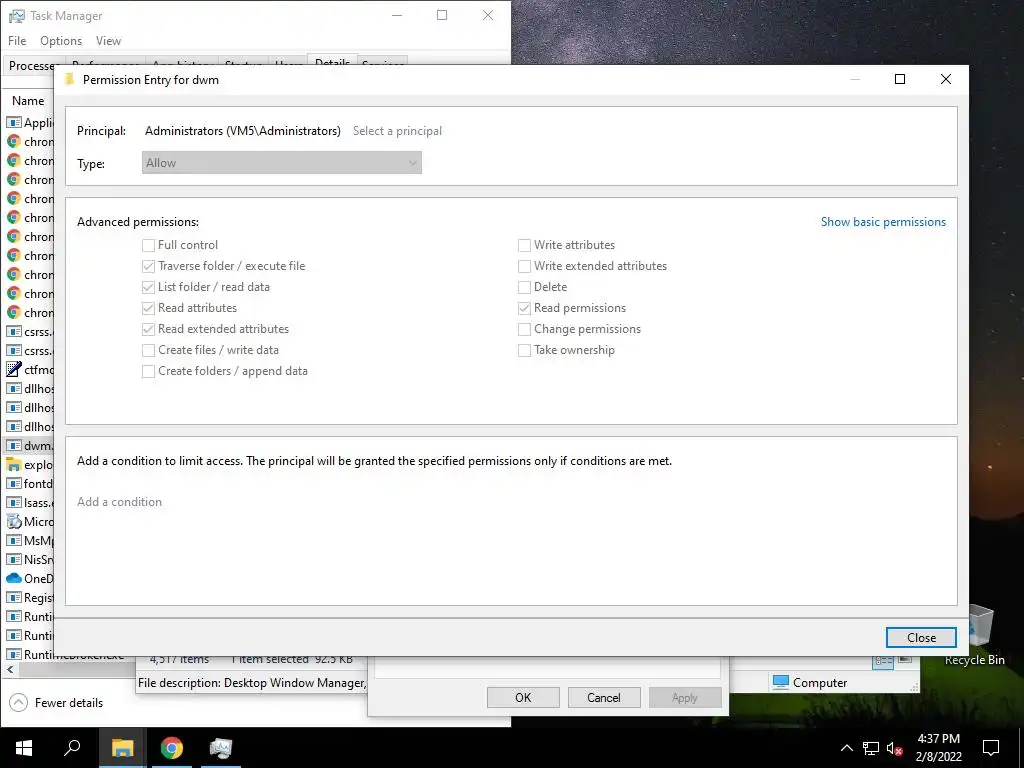Enable Write extended attributes checkbox
The width and height of the screenshot is (1024, 768).
click(524, 266)
